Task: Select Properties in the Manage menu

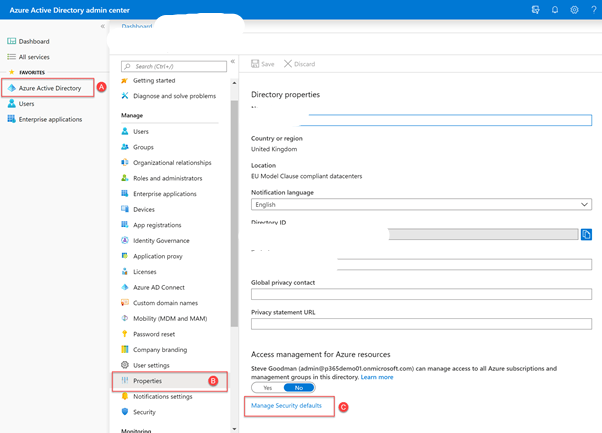Action: click(170, 381)
